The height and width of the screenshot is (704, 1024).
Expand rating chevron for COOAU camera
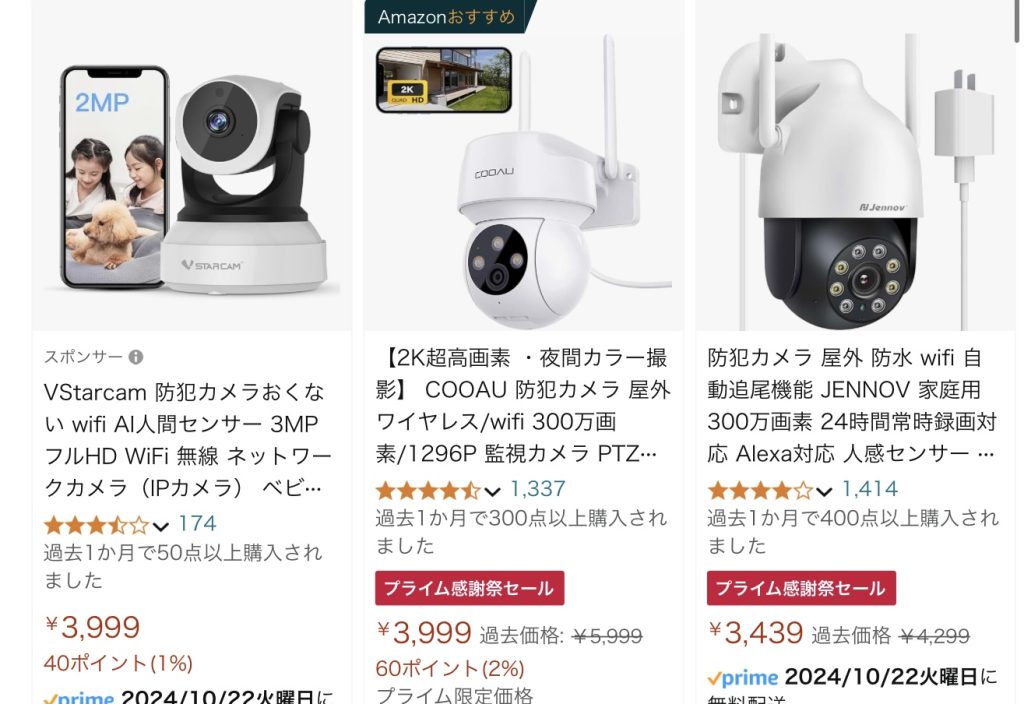pos(492,491)
